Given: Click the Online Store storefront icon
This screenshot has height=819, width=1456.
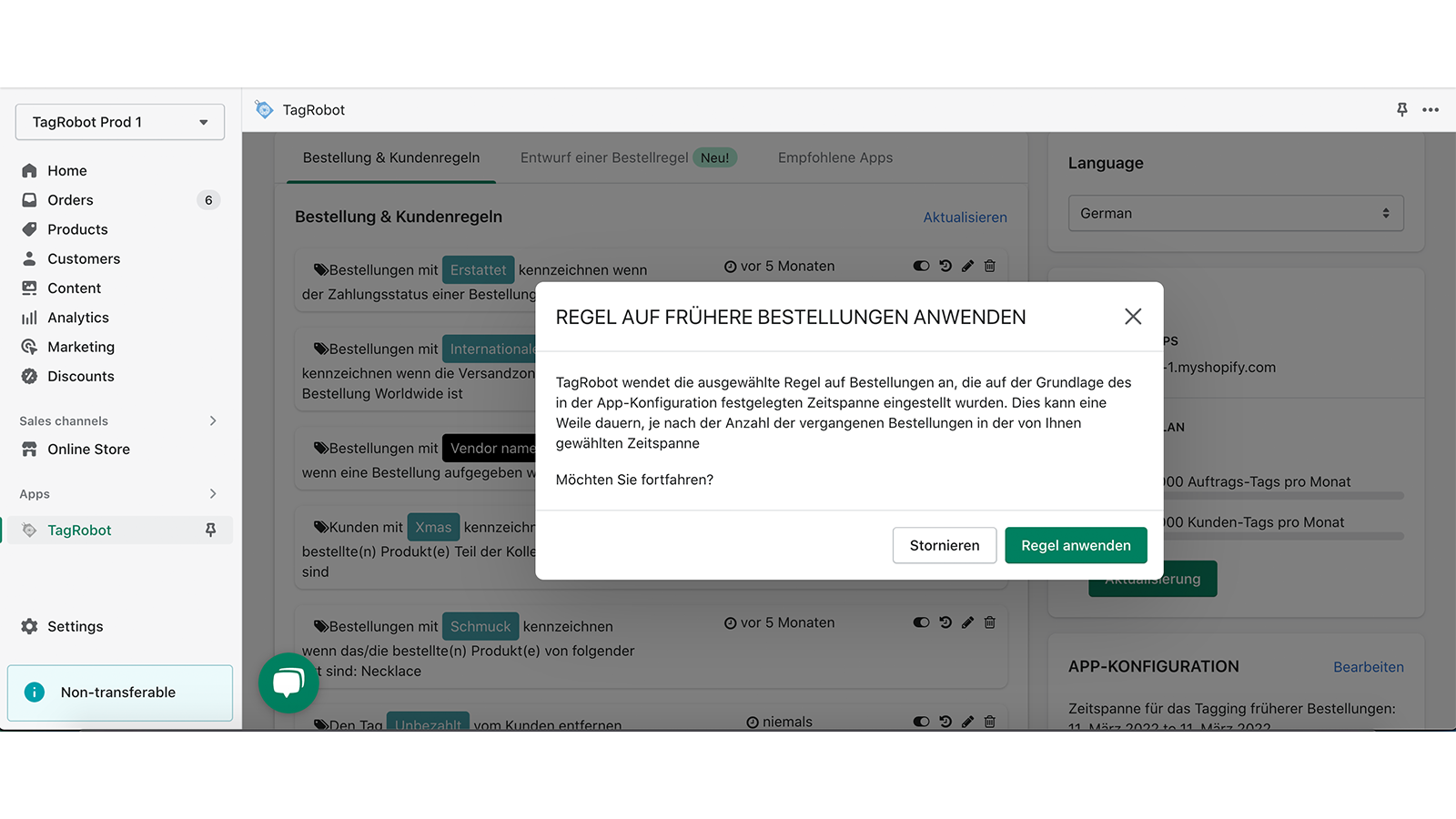Looking at the screenshot, I should 29,449.
